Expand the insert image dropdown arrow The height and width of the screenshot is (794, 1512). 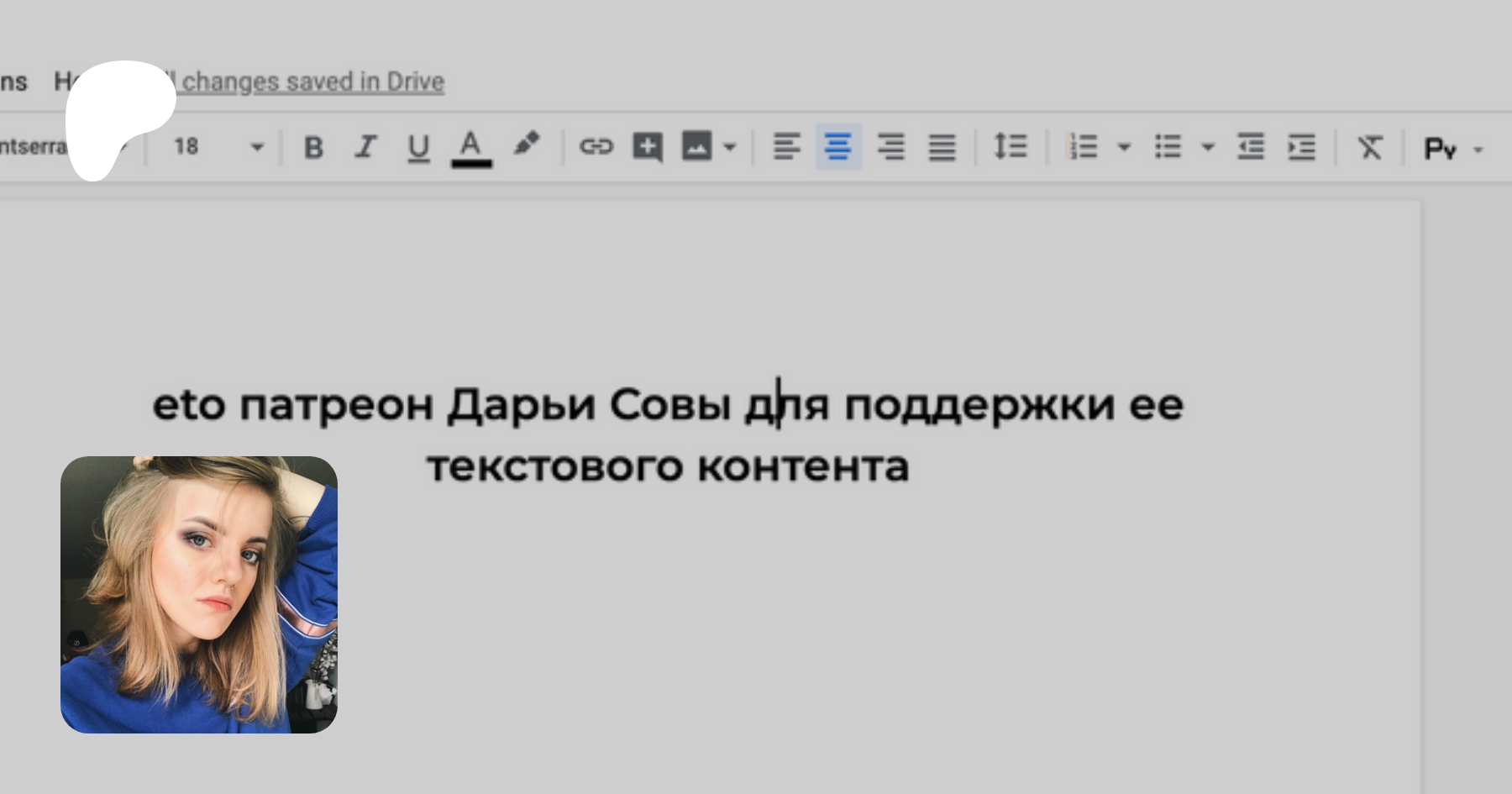click(730, 148)
